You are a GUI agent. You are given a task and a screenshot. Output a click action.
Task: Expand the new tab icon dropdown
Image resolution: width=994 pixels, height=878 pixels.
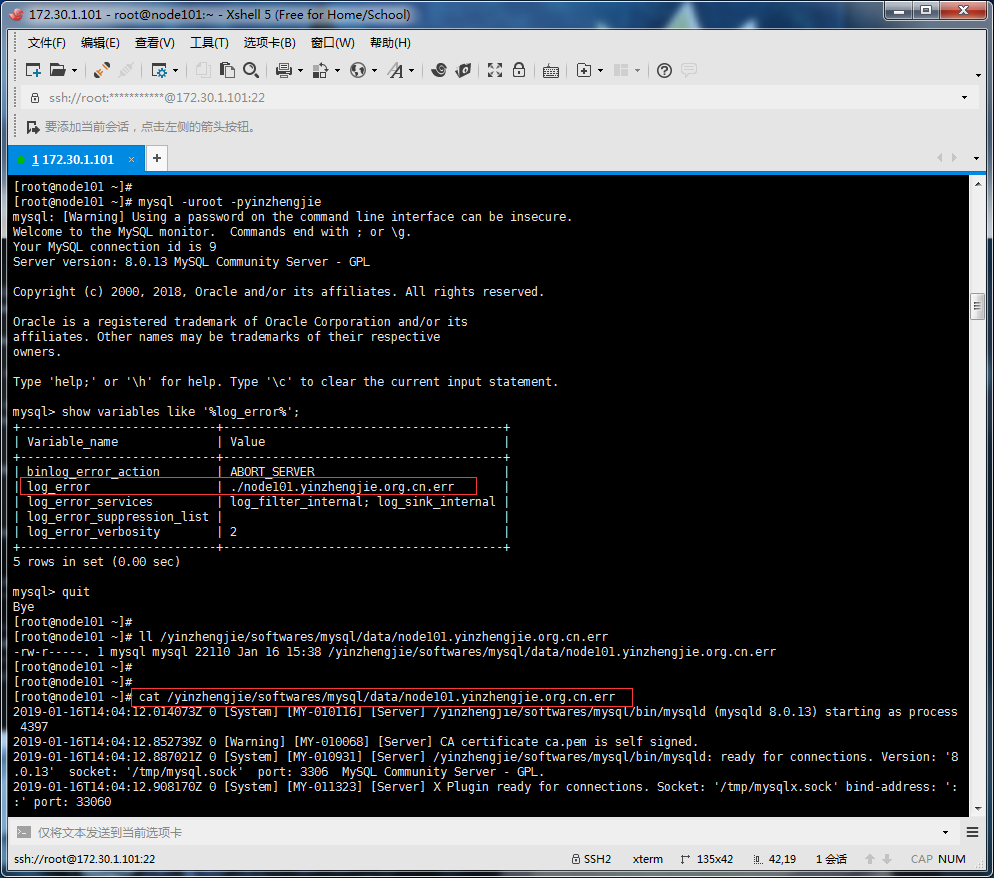coord(600,70)
